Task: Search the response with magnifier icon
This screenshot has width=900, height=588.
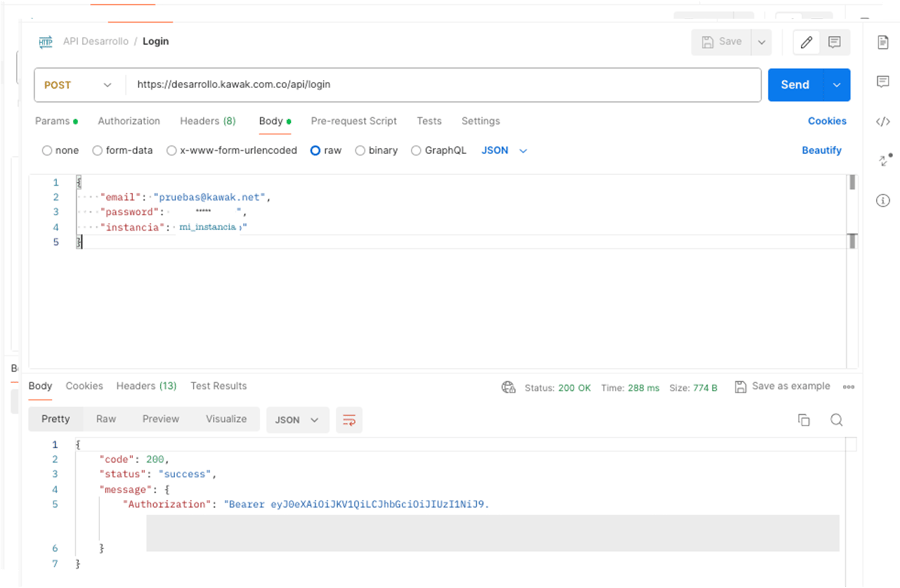Action: click(x=836, y=420)
